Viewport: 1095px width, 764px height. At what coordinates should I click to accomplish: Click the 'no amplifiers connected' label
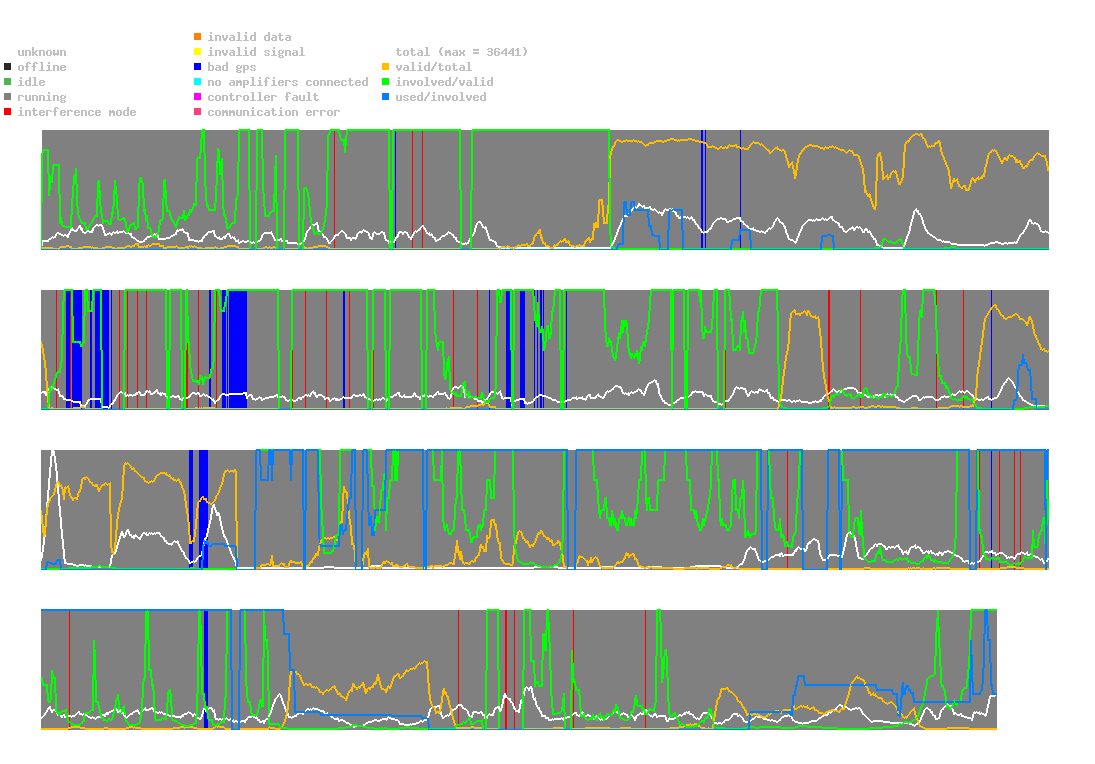[288, 82]
